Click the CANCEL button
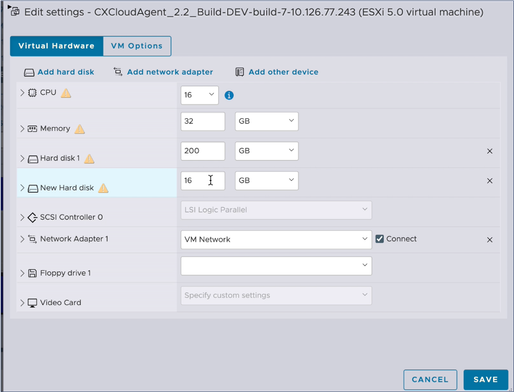Screen dimensions: 514x392 click(x=430, y=379)
